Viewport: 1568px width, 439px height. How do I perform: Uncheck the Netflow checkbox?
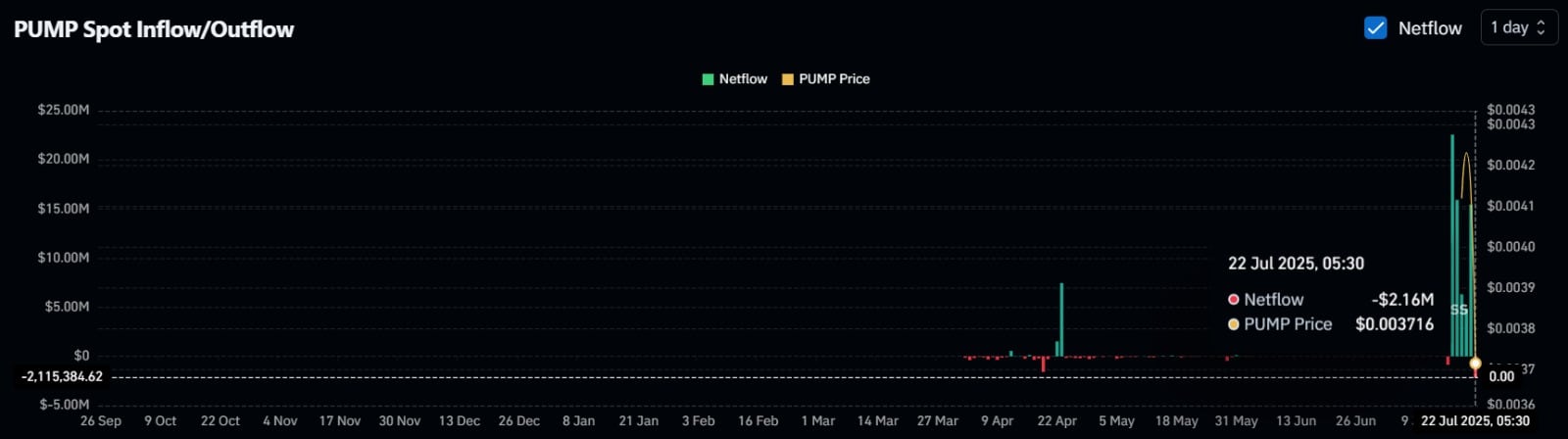coord(1375,27)
